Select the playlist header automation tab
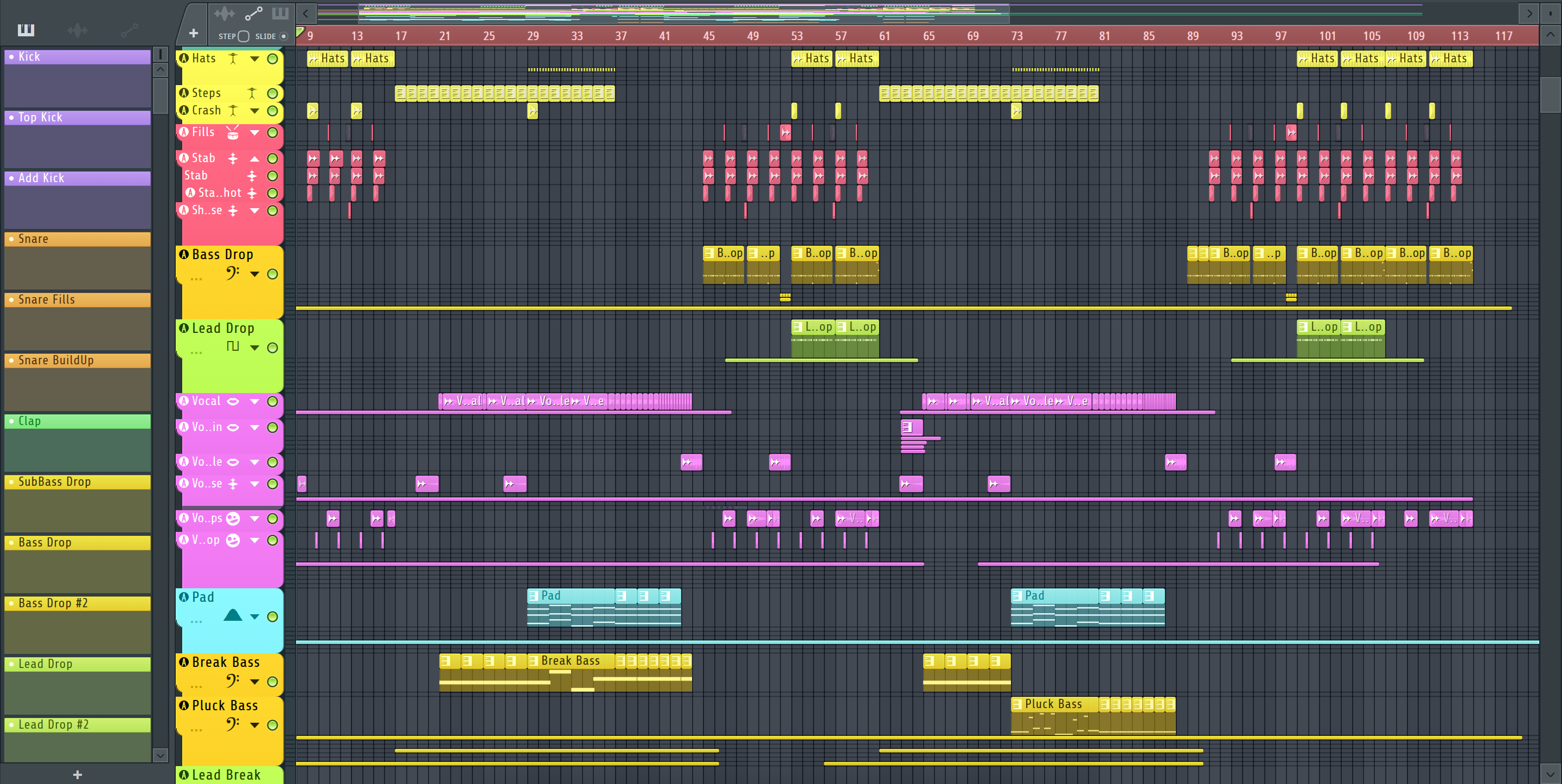Screen dimensions: 1562x784 (x=253, y=14)
